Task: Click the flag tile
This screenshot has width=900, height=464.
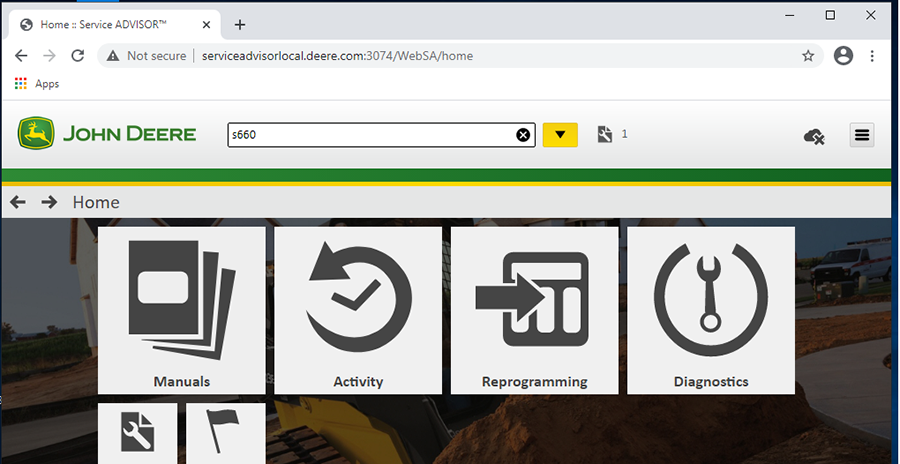Action: point(225,434)
